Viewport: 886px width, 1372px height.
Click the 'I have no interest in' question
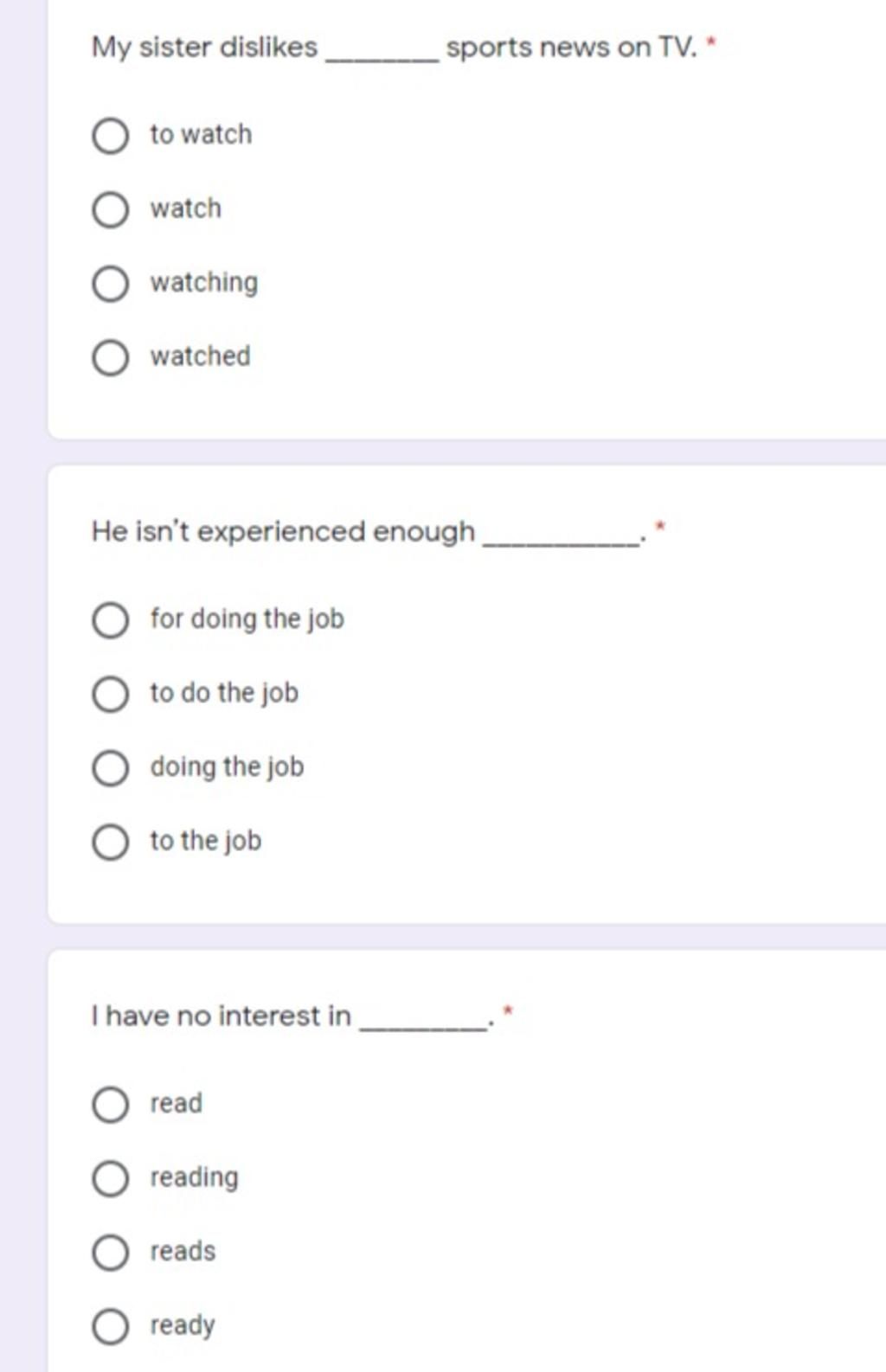(x=221, y=1016)
